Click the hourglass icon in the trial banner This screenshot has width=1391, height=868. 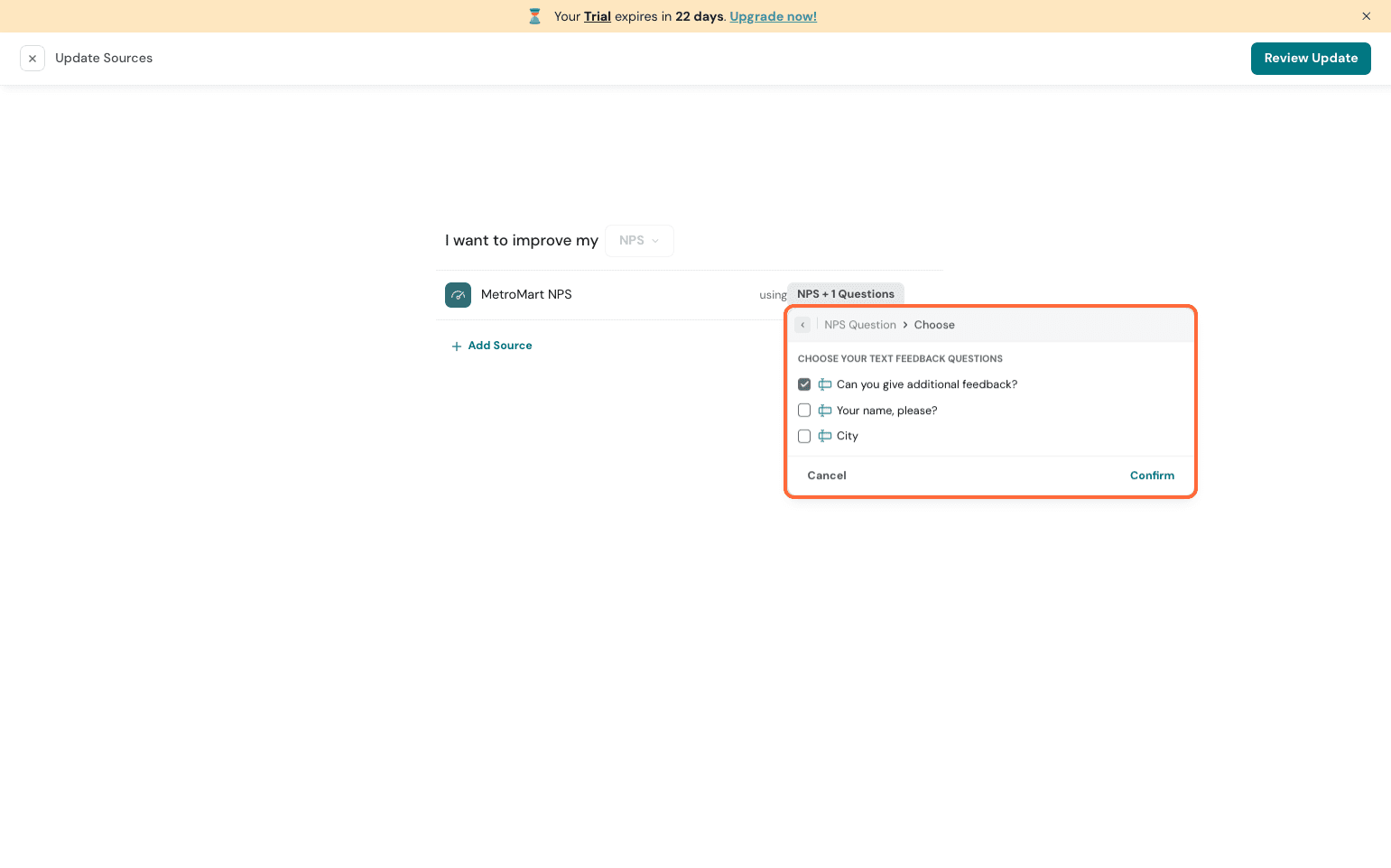pos(534,16)
